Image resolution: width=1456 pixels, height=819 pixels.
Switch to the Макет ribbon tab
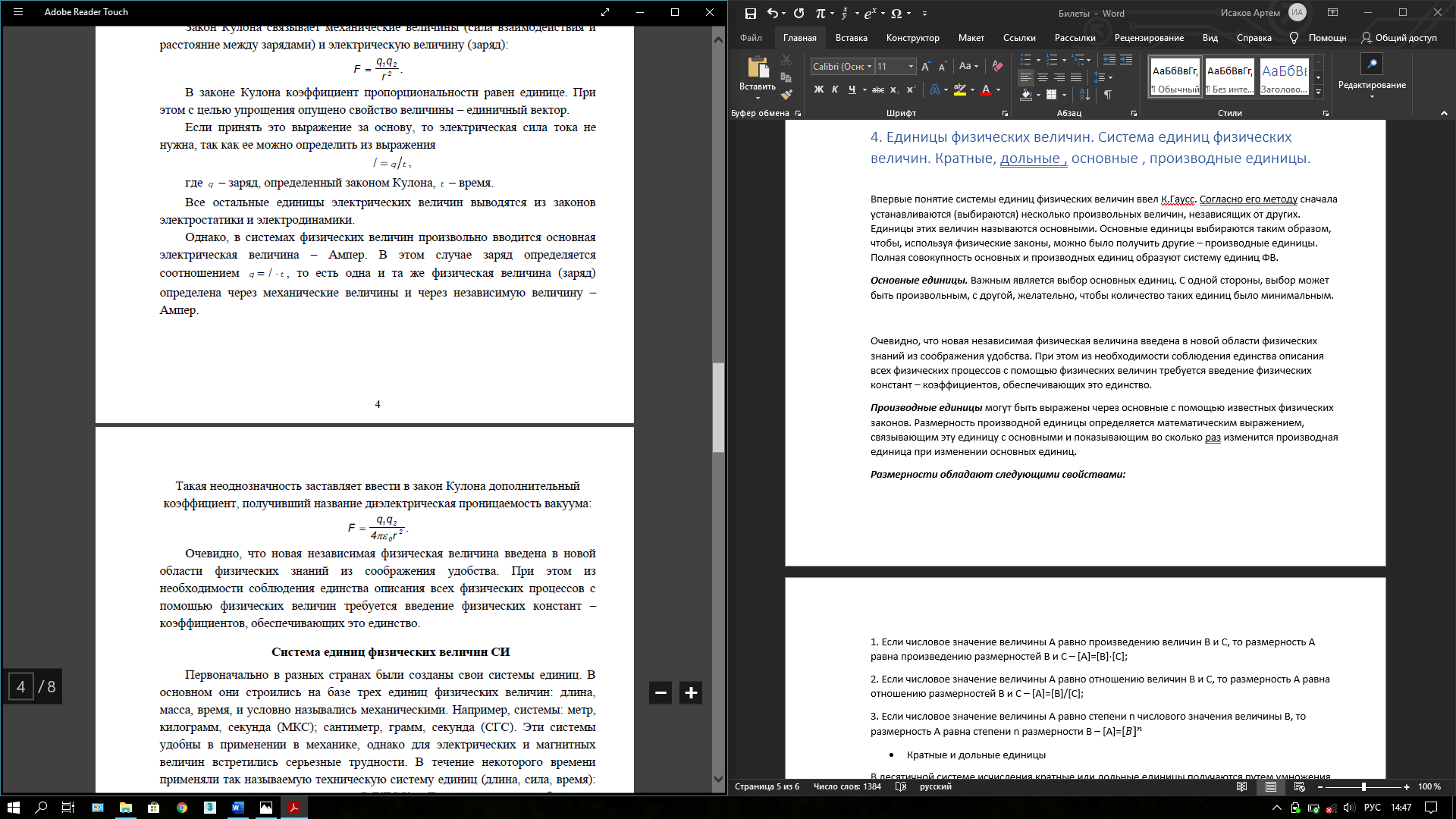[971, 38]
